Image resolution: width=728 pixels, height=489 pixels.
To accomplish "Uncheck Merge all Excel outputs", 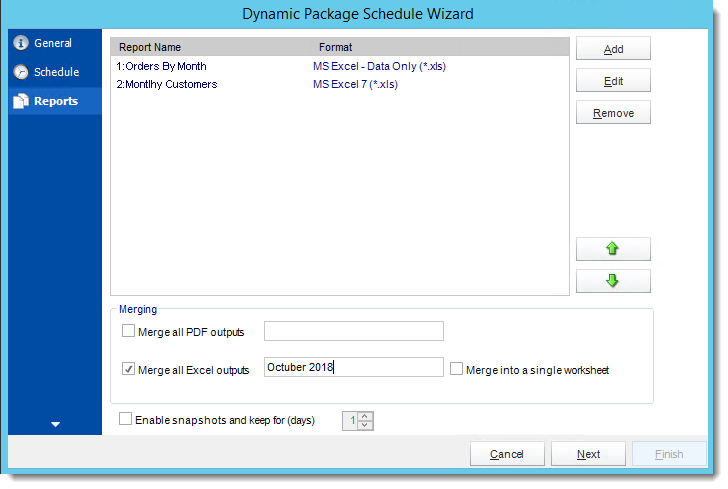I will pyautogui.click(x=128, y=369).
